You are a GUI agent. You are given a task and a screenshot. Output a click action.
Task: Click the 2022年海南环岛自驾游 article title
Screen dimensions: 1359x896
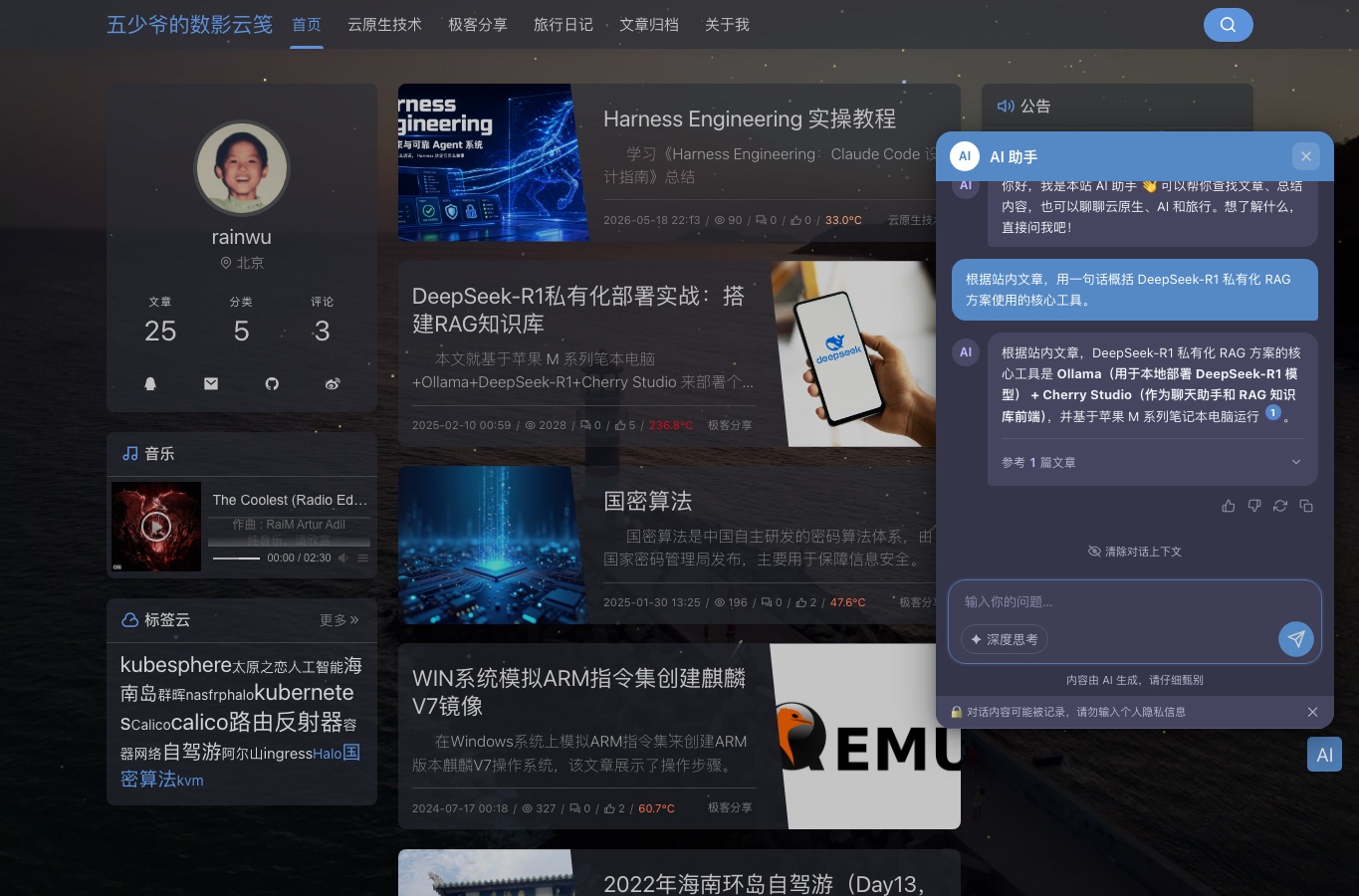[764, 883]
